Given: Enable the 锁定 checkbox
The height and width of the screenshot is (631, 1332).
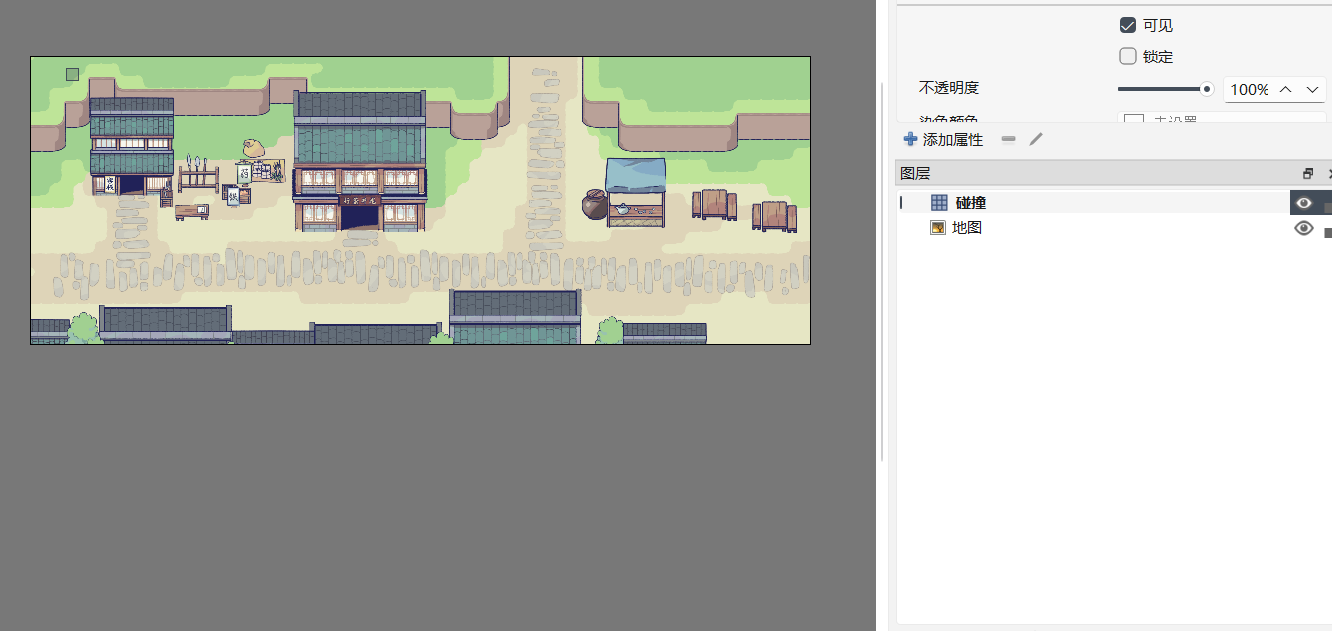Looking at the screenshot, I should pyautogui.click(x=1128, y=56).
